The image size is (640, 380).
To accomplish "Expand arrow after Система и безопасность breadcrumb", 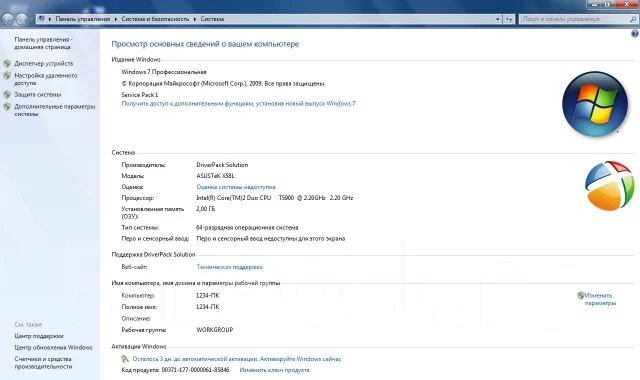I will [195, 19].
